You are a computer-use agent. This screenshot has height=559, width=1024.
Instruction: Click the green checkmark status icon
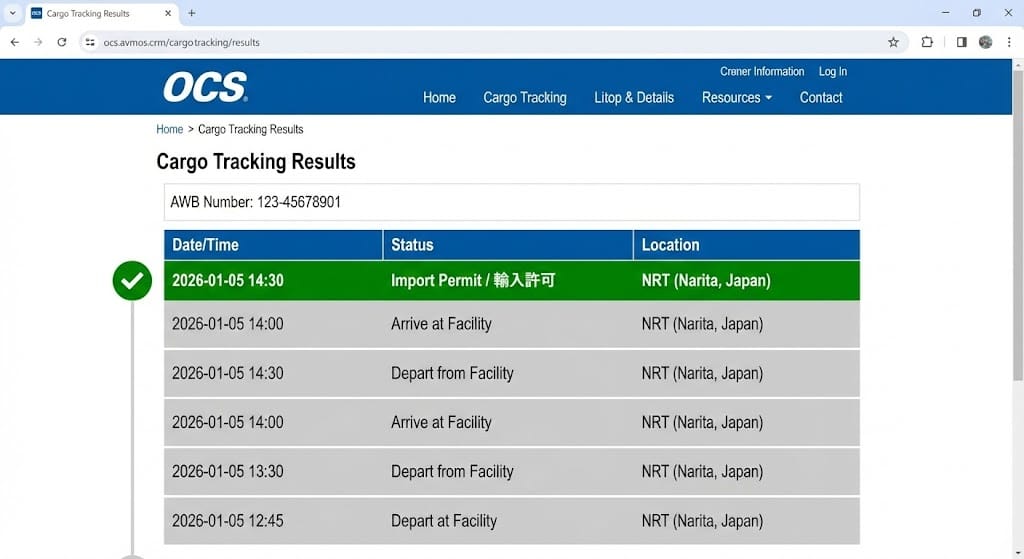point(132,281)
